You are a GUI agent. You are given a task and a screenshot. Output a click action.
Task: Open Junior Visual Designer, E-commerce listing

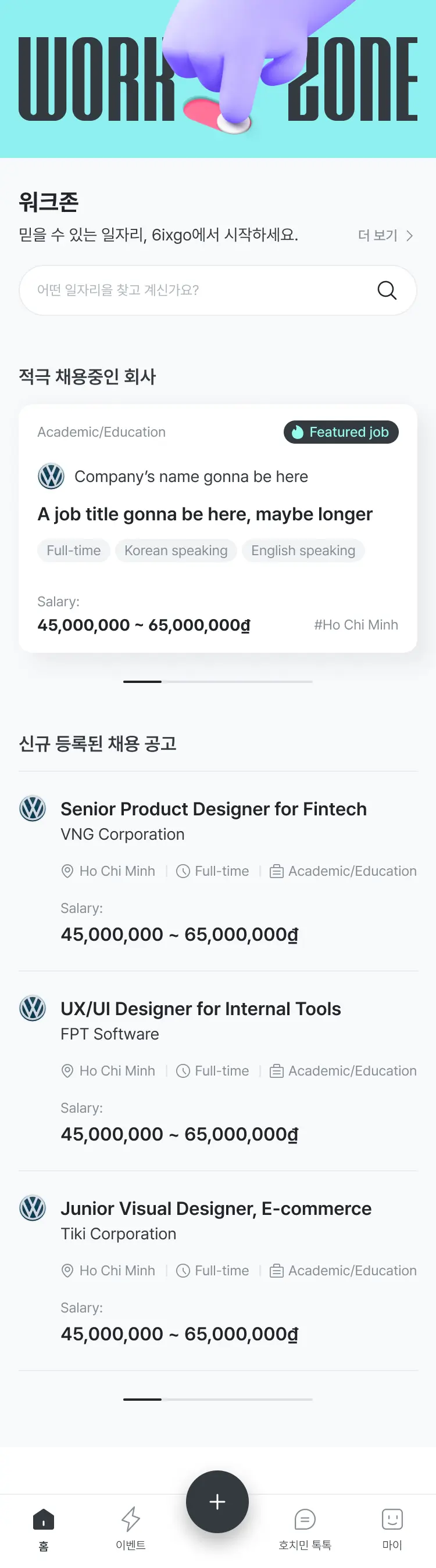point(216,1209)
